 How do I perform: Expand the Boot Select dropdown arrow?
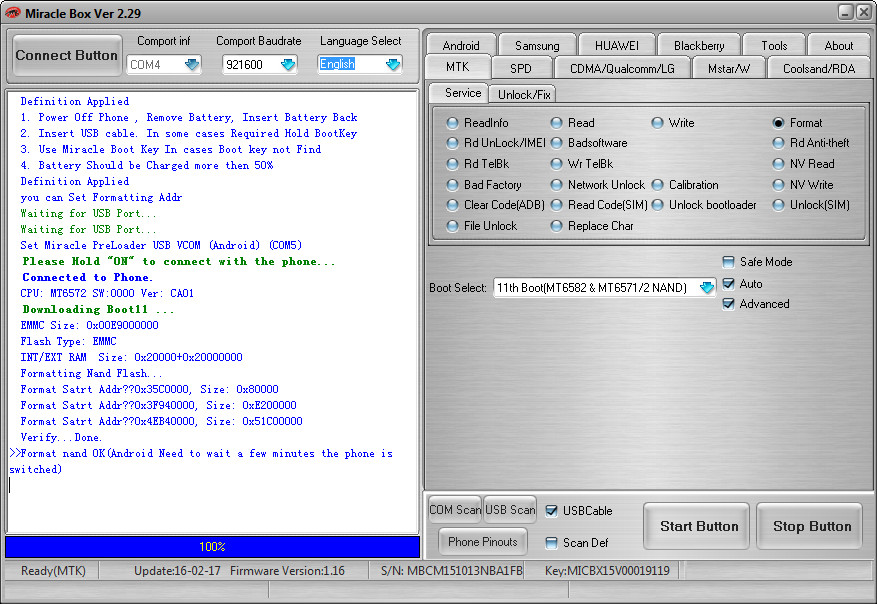tap(706, 287)
